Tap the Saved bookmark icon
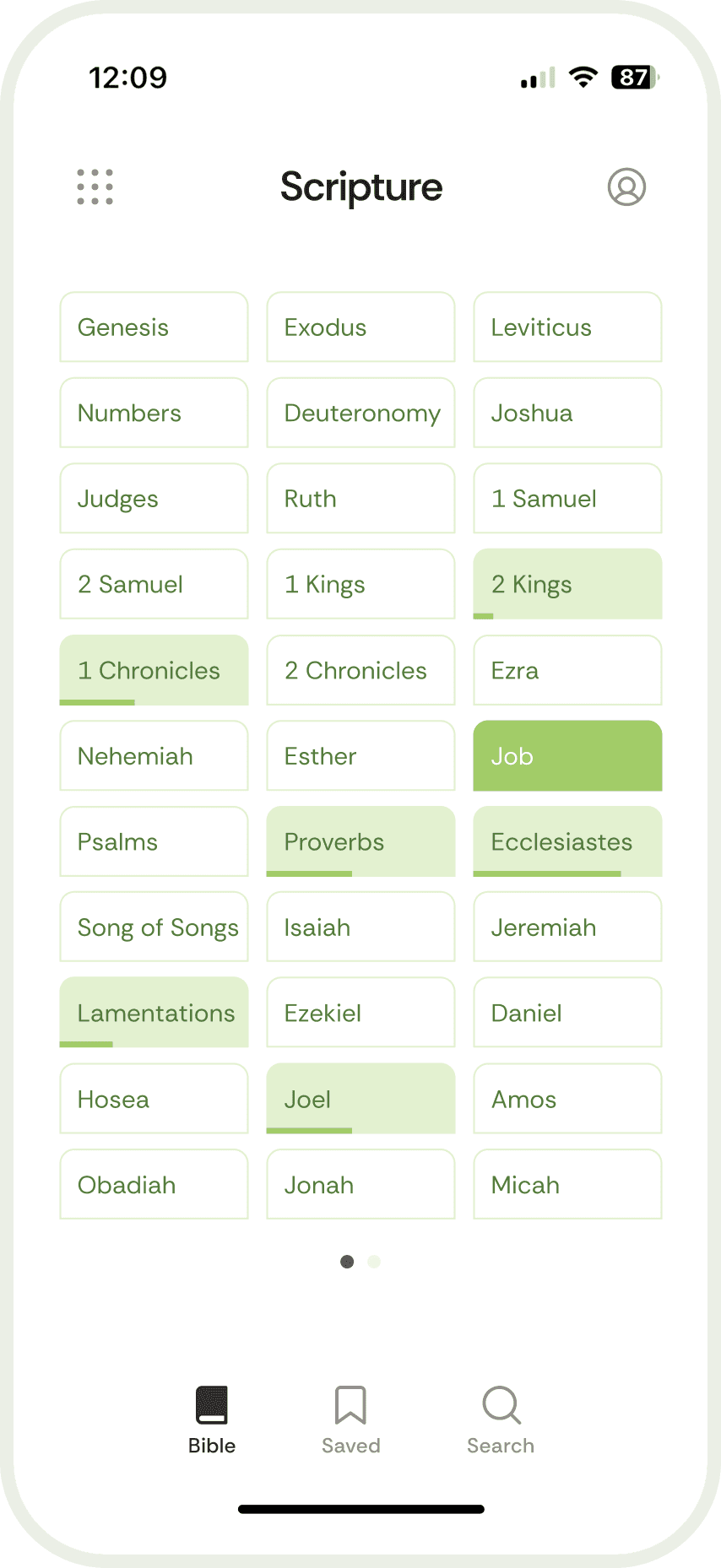Viewport: 721px width, 1568px height. point(350,1405)
